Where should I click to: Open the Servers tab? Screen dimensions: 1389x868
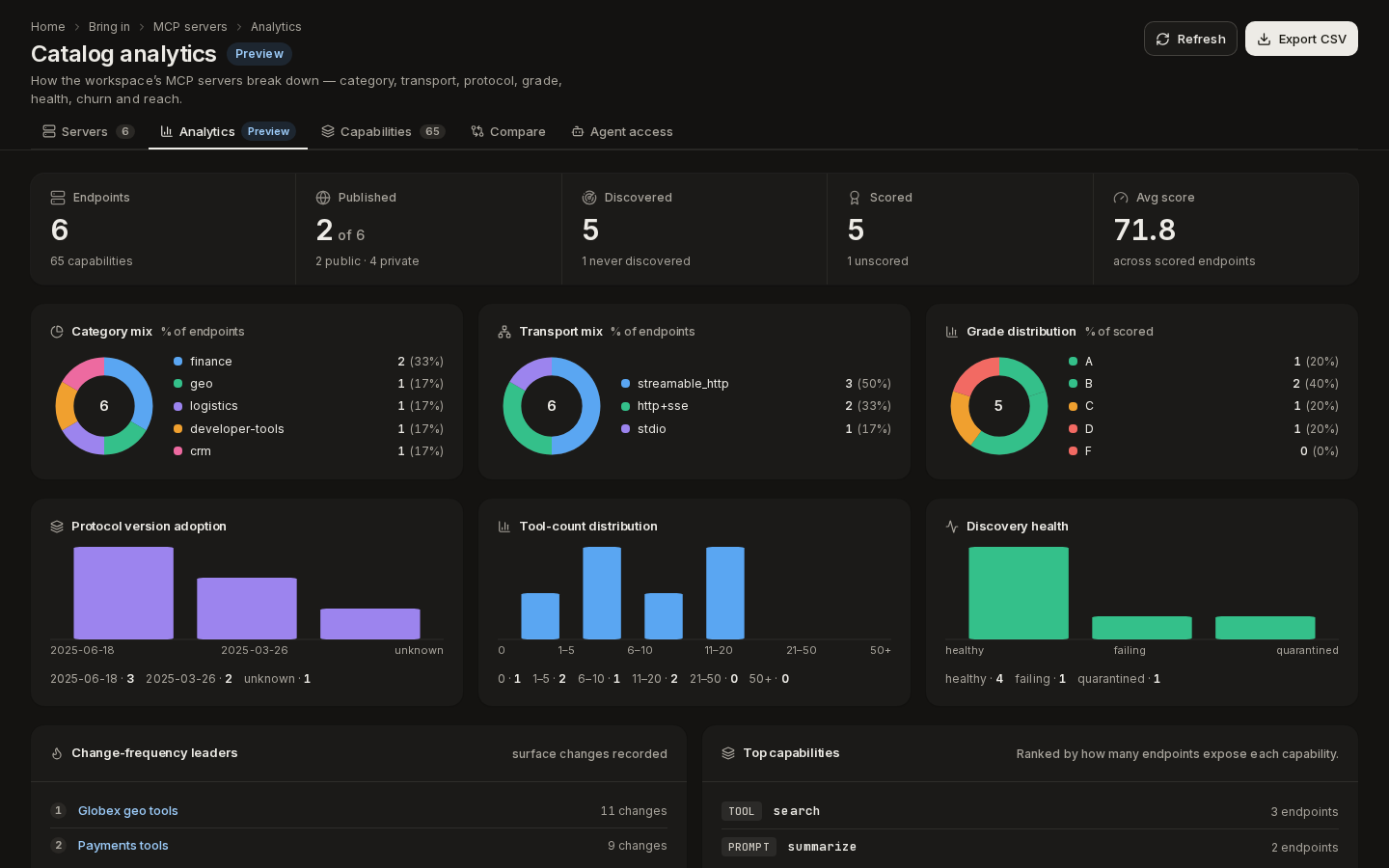[89, 131]
